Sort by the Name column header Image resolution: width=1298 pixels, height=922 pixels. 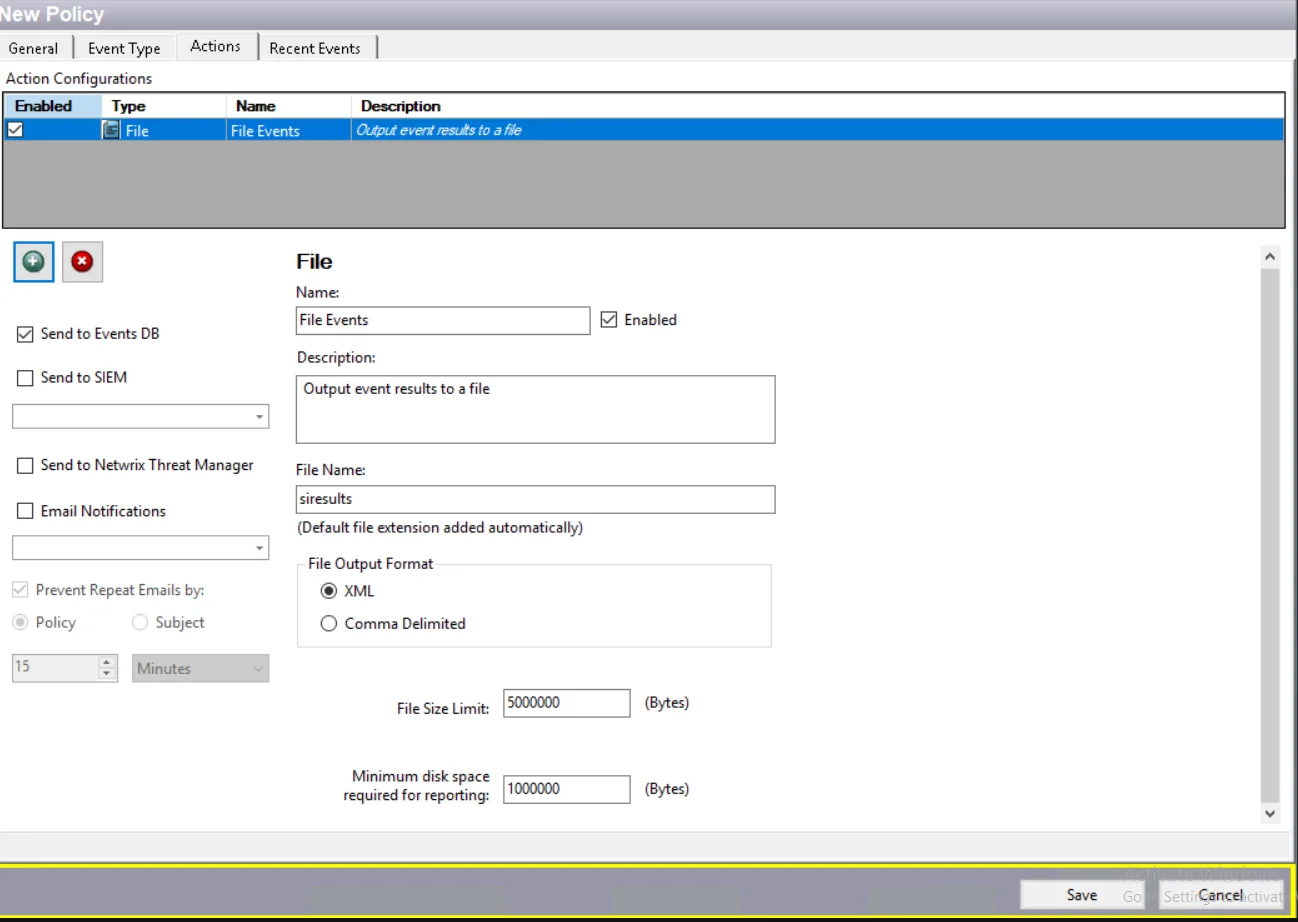[289, 106]
